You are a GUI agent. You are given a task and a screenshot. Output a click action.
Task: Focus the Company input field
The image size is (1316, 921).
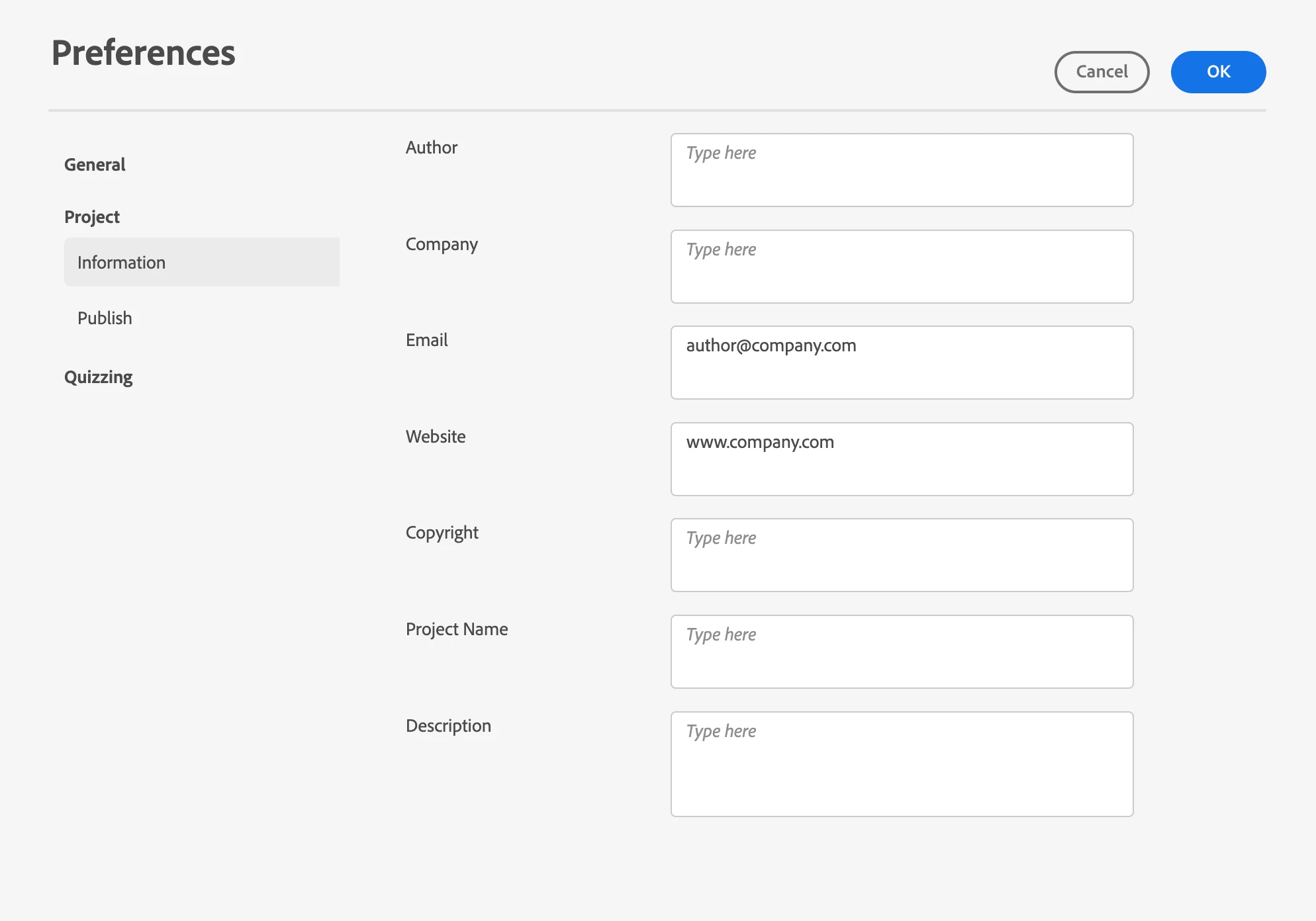pos(902,267)
